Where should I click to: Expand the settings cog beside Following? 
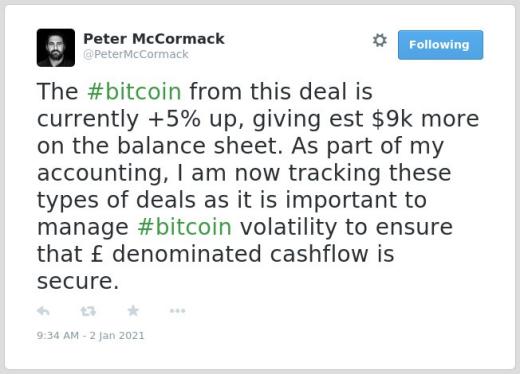tap(380, 40)
